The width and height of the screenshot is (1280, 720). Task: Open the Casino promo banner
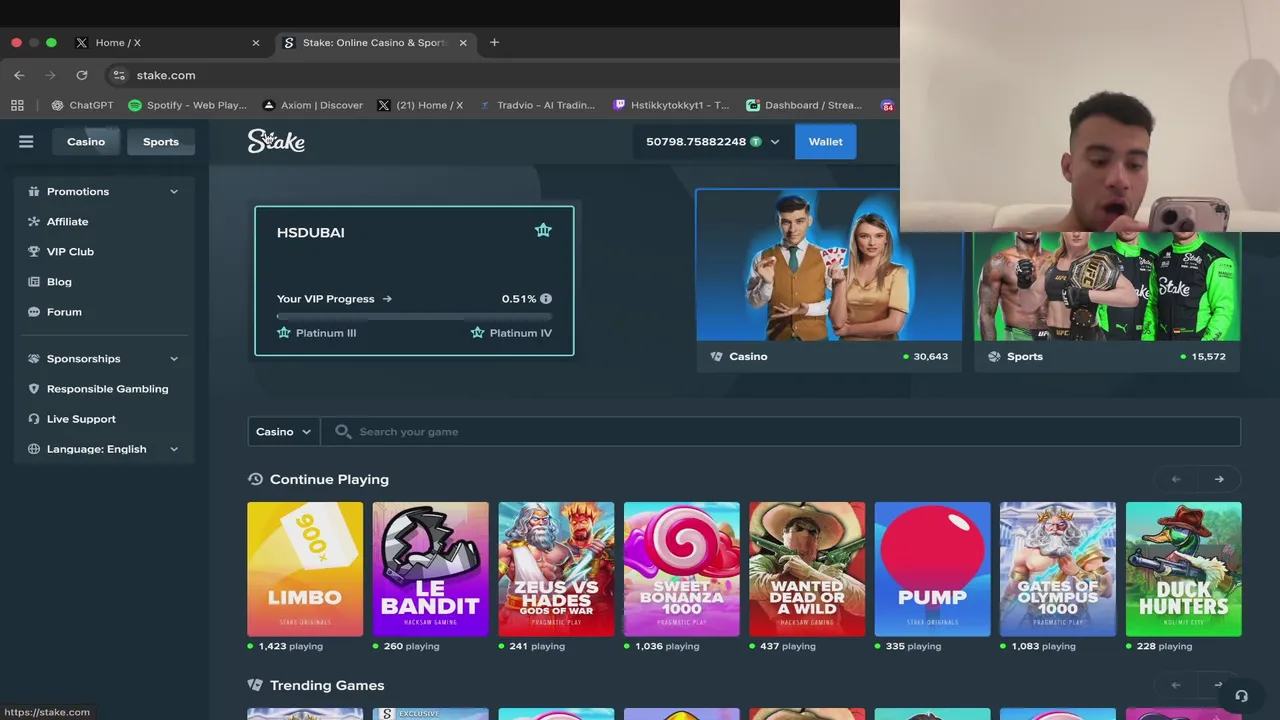coord(829,281)
